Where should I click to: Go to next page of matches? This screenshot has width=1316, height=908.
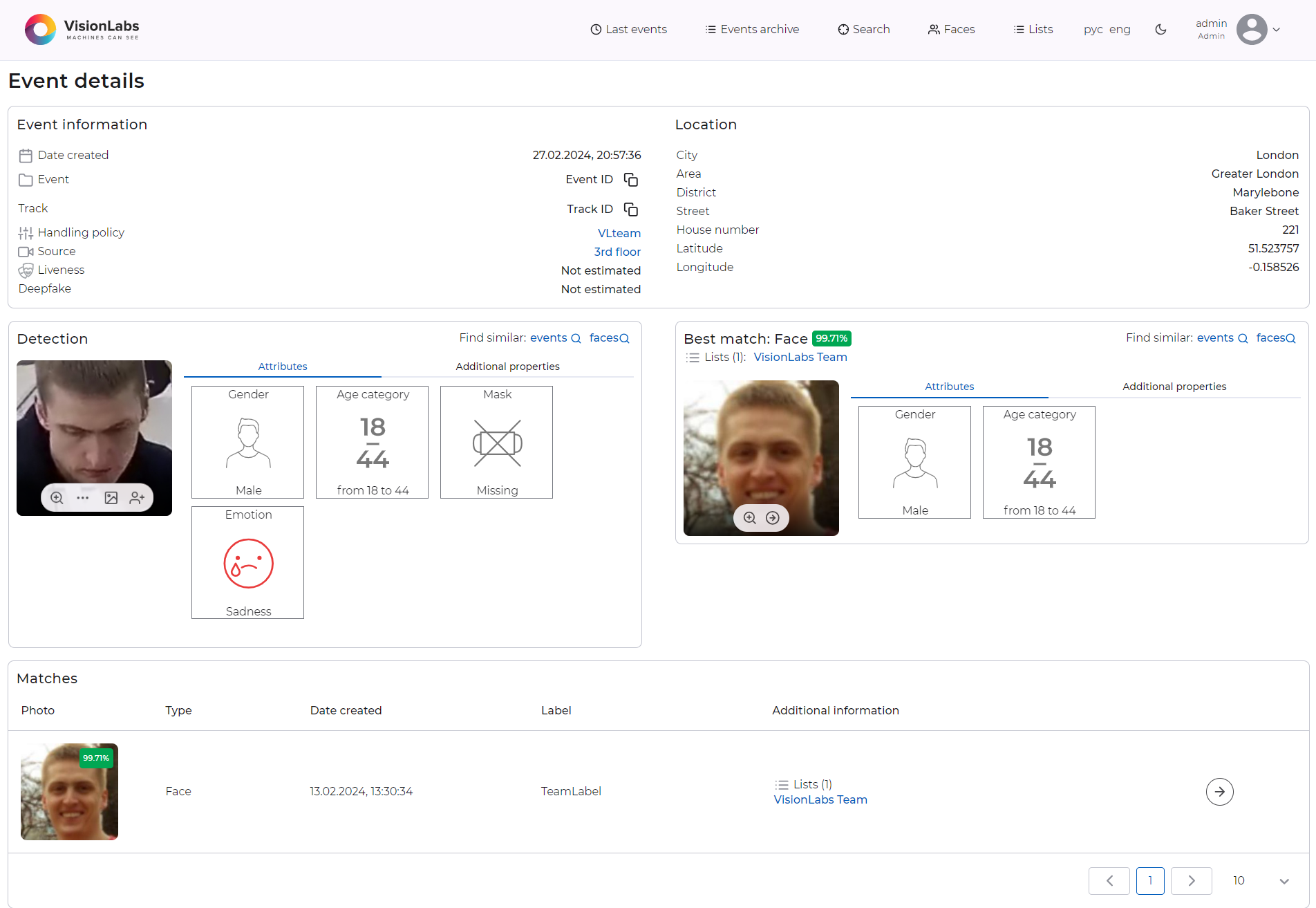click(x=1191, y=881)
